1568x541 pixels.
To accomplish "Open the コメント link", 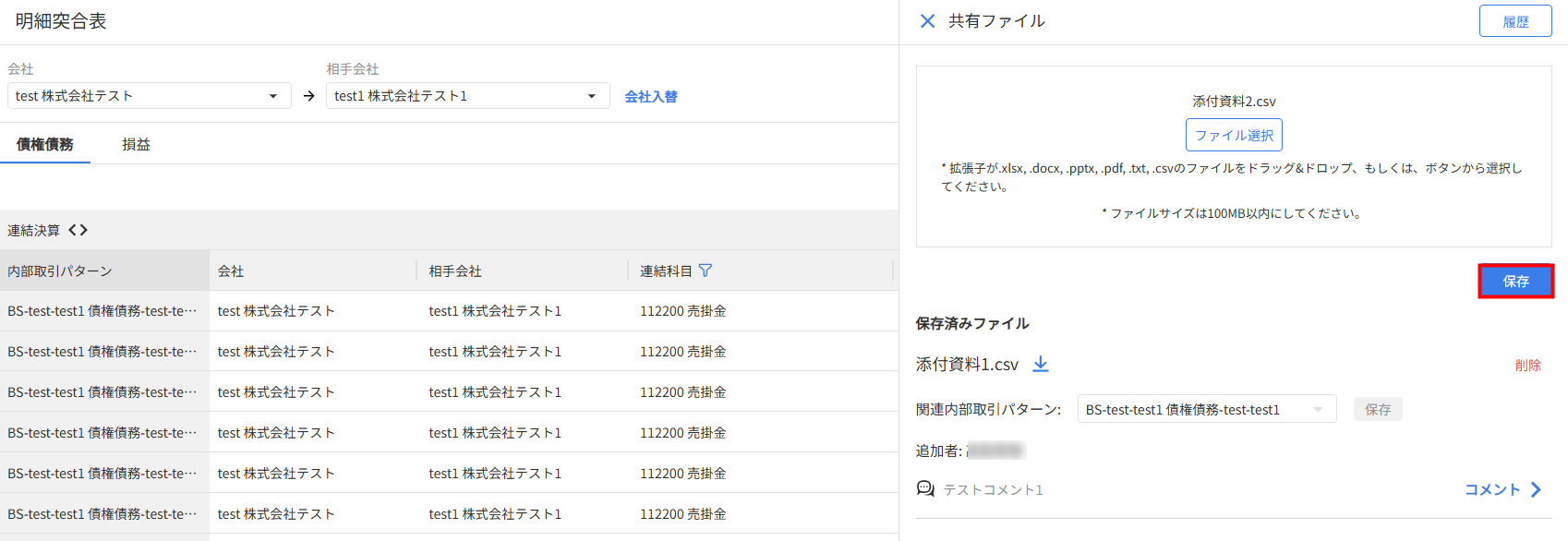I will click(1492, 489).
